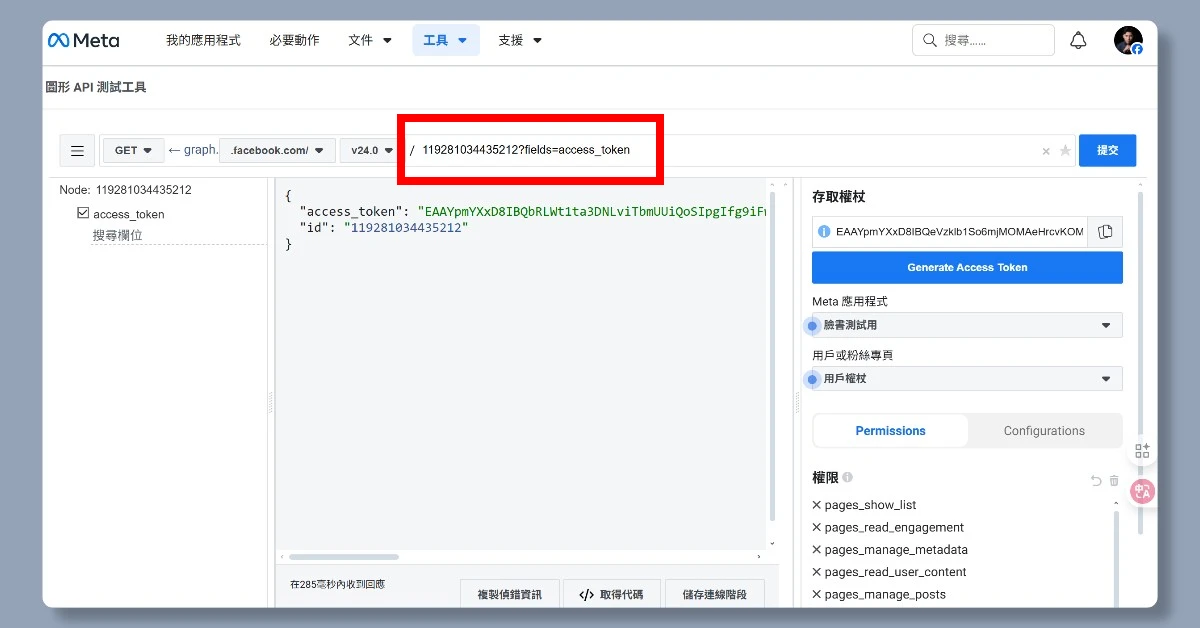Click the search magnifier icon

[x=930, y=40]
